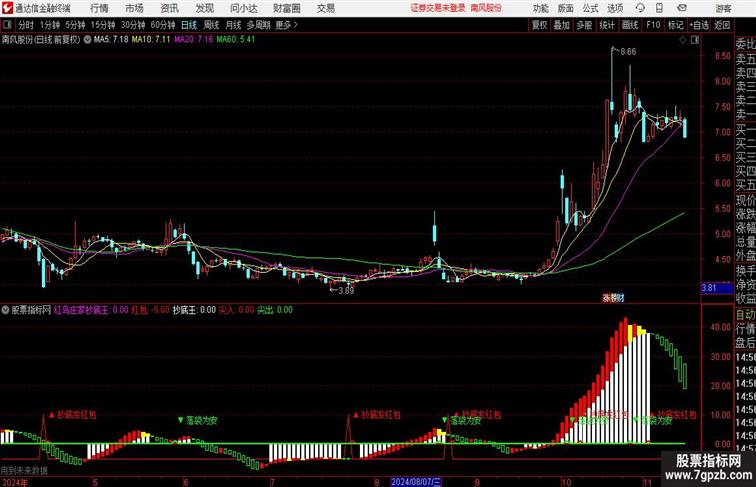Switch to 5分钟 period

point(75,25)
